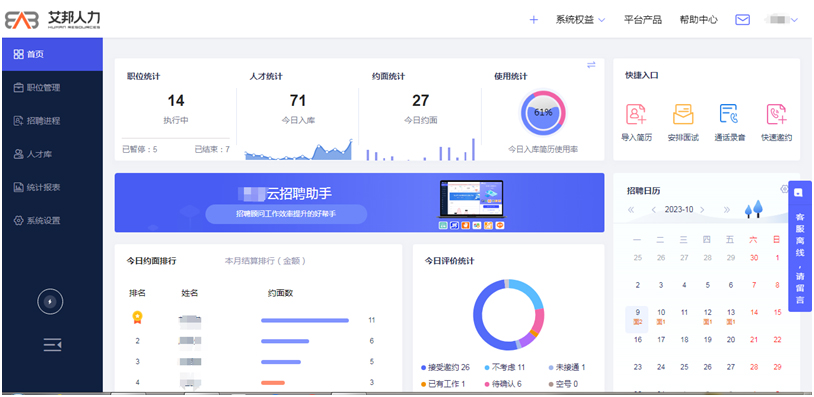Image resolution: width=814 pixels, height=397 pixels.
Task: Click the 2023-10 calendar month label
Action: [679, 210]
